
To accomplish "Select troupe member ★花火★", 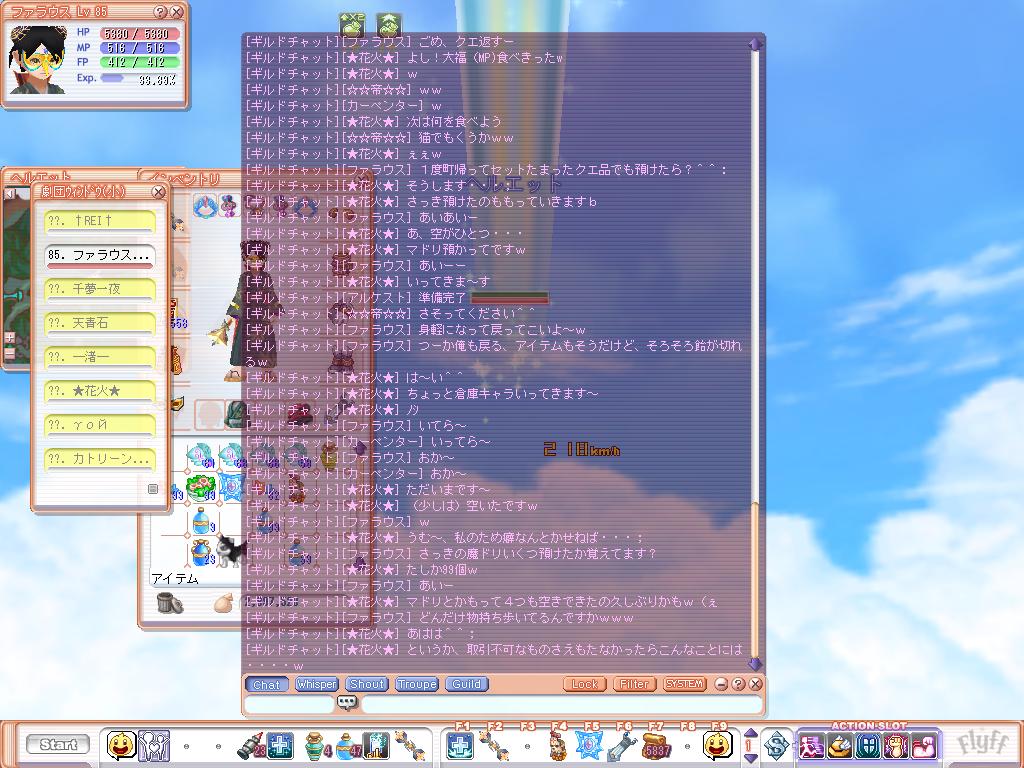I will [x=101, y=391].
